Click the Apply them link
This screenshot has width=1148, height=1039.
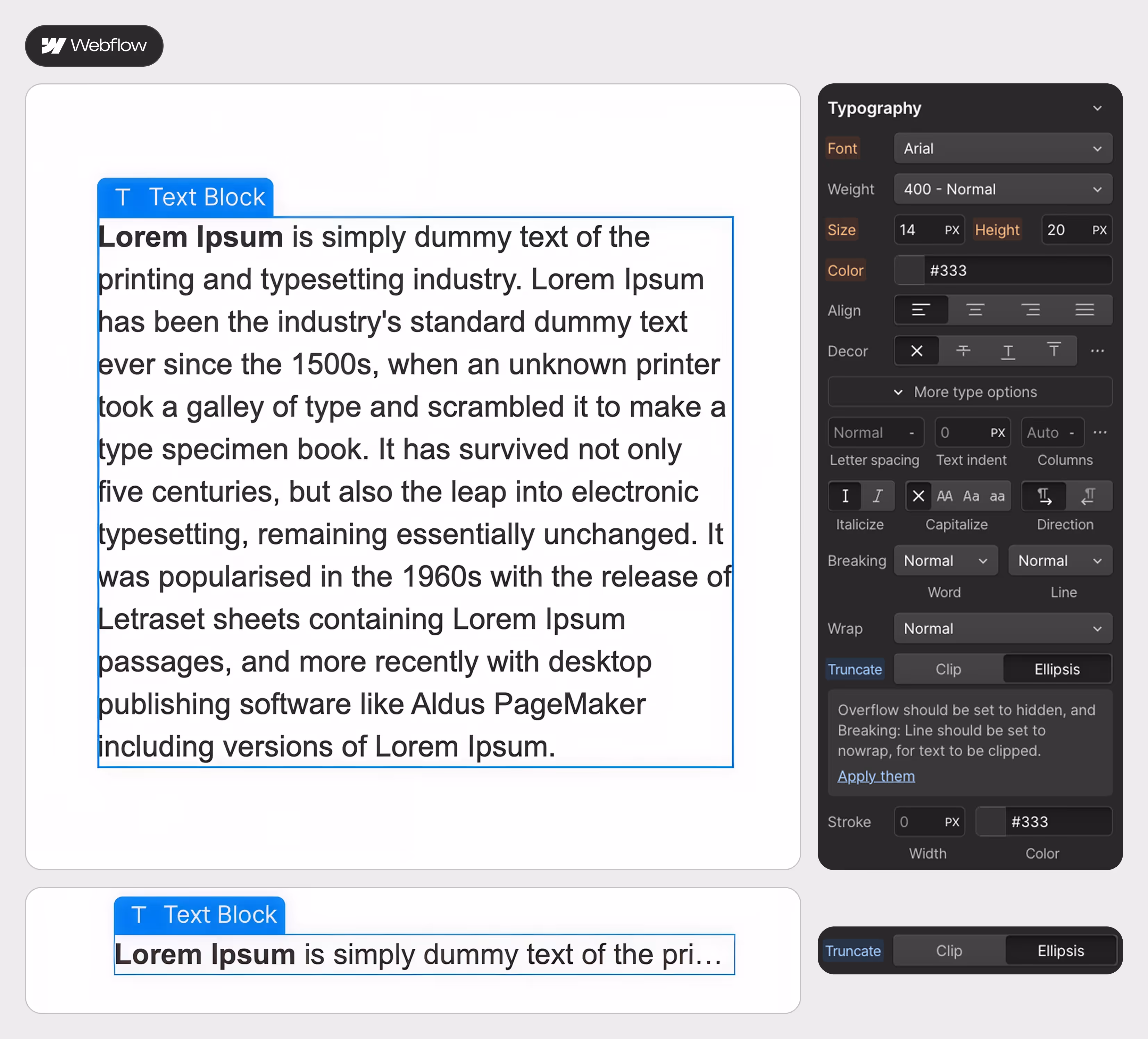(x=876, y=776)
